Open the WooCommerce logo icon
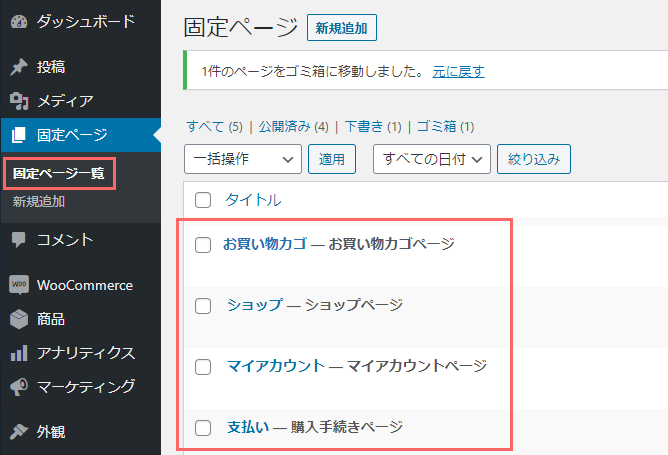Screen dimensions: 668x455 tap(19, 284)
